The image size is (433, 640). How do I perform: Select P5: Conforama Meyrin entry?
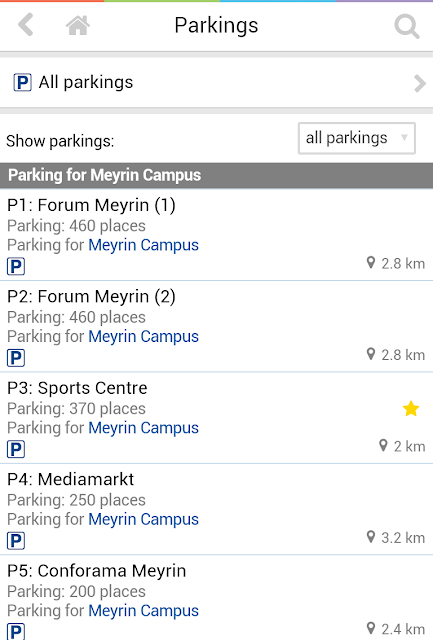(x=216, y=598)
